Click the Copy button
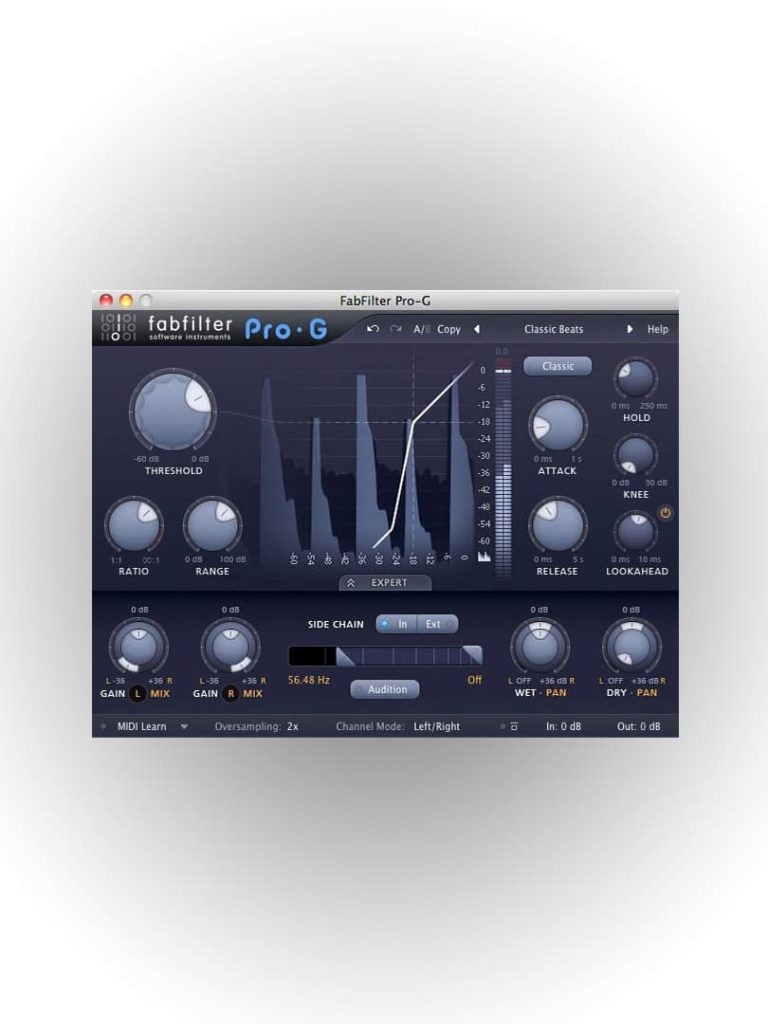 pyautogui.click(x=449, y=329)
